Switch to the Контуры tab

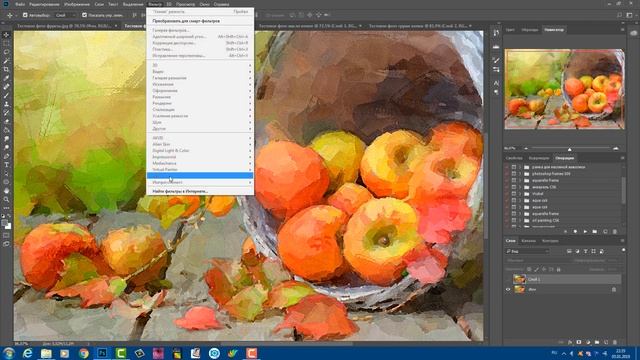point(550,241)
